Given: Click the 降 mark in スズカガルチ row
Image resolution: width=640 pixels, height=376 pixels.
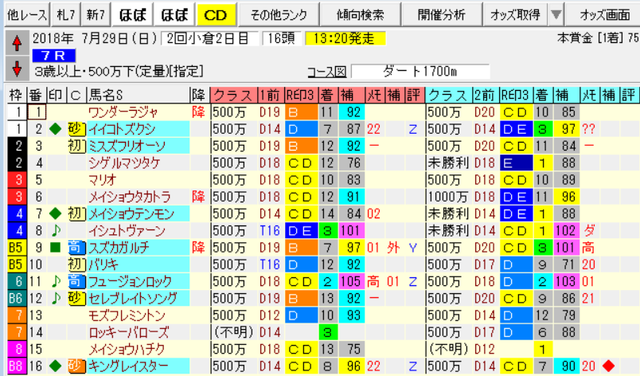Looking at the screenshot, I should coord(198,247).
